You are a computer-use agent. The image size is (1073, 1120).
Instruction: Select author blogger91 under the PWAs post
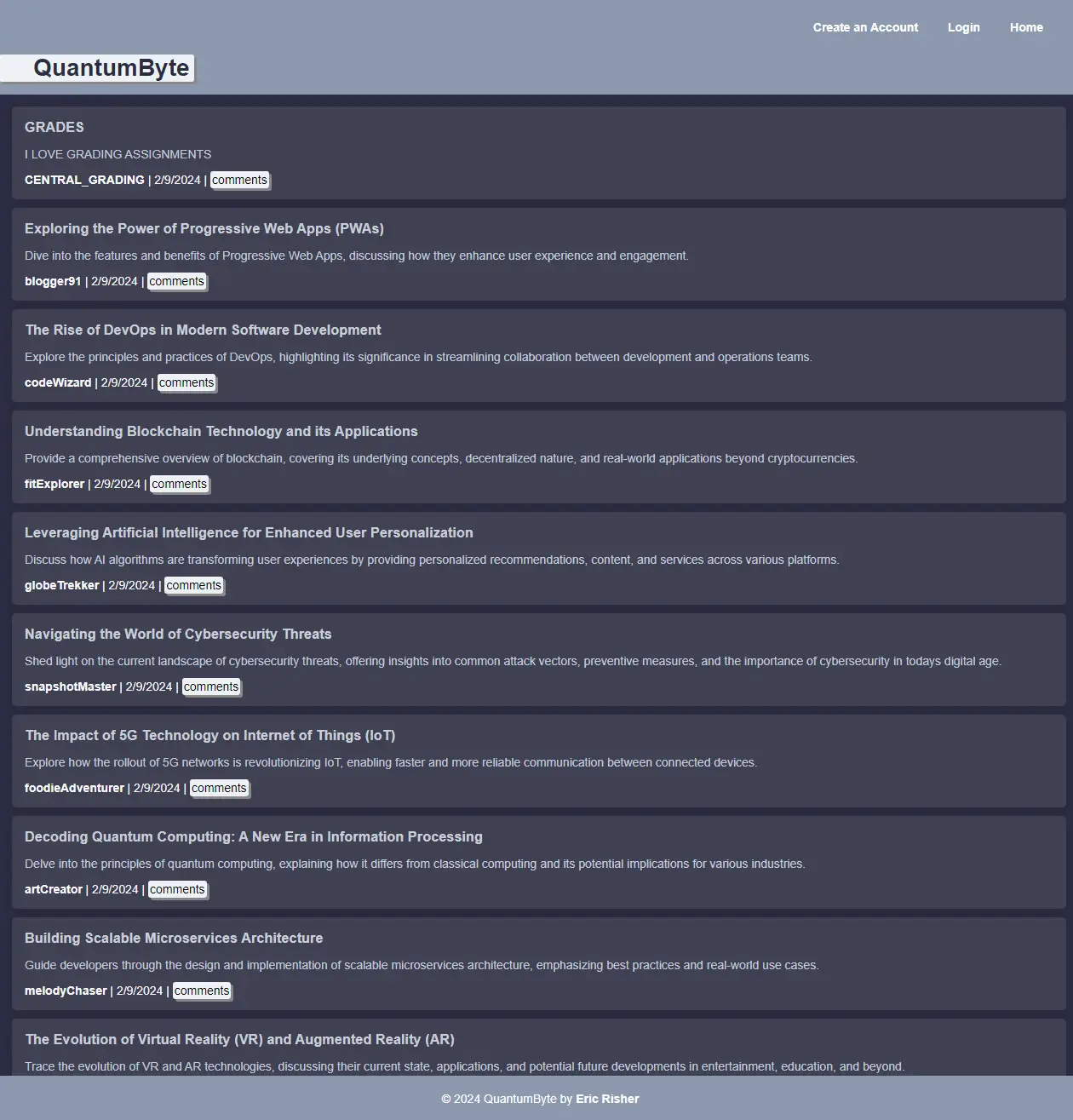click(53, 281)
